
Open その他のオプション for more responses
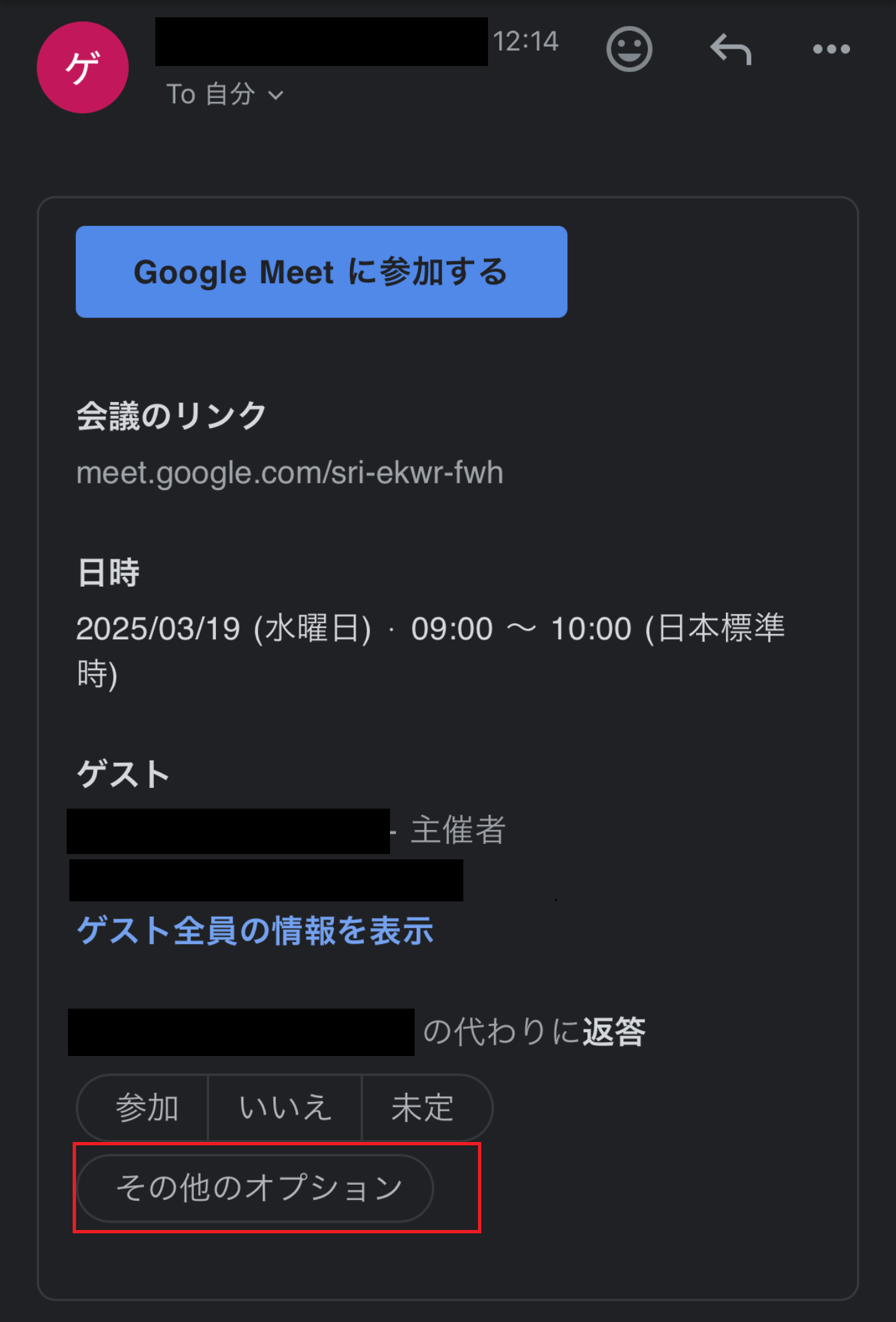257,1188
